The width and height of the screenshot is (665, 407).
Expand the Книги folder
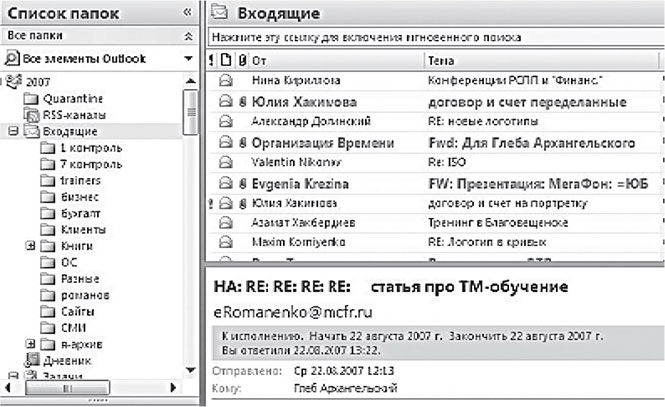click(31, 245)
